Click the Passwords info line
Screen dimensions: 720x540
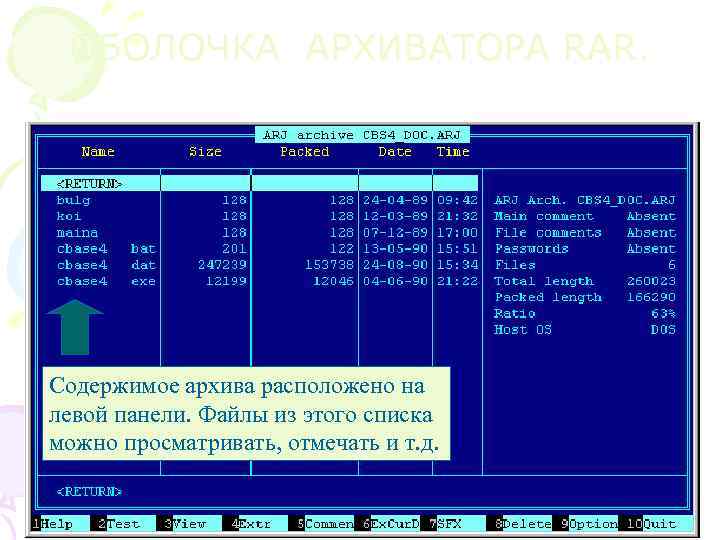coord(585,249)
